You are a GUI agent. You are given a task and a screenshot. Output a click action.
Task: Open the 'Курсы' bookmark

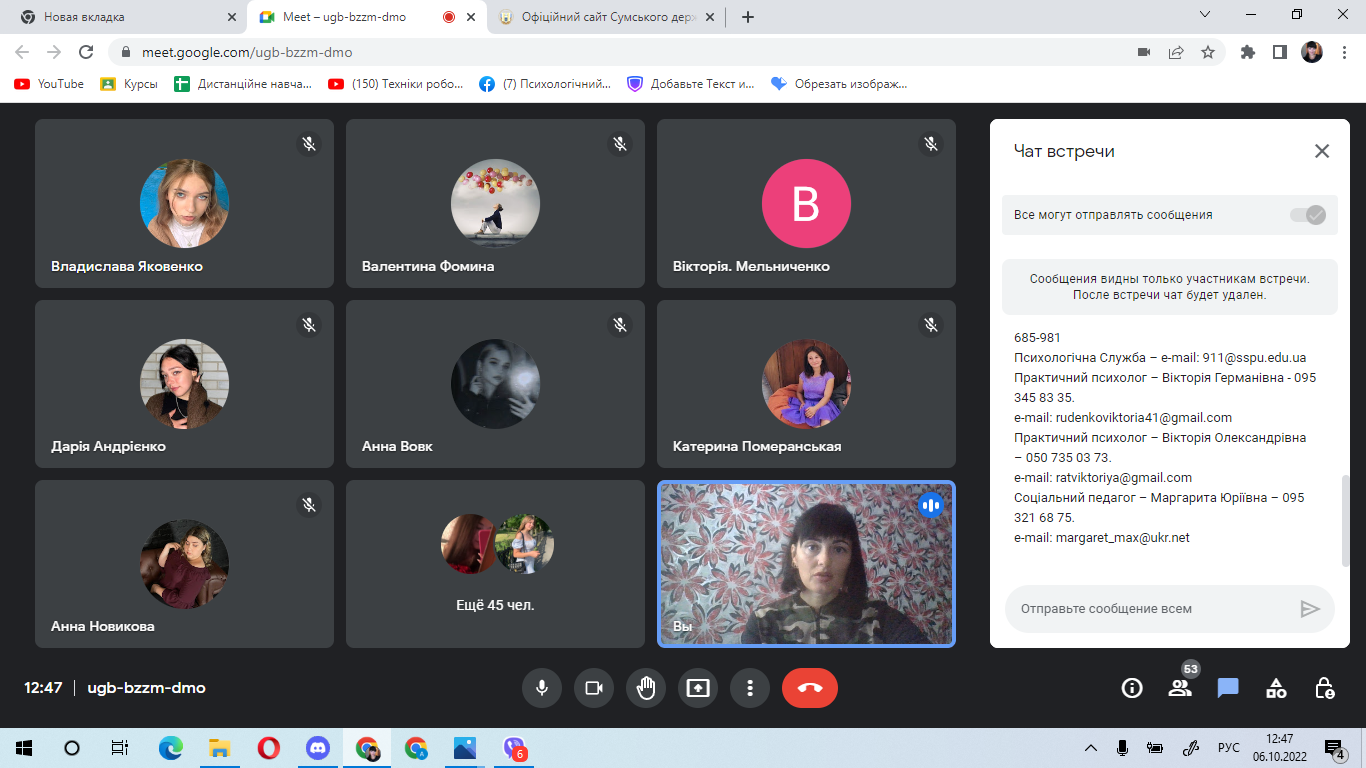pos(129,84)
